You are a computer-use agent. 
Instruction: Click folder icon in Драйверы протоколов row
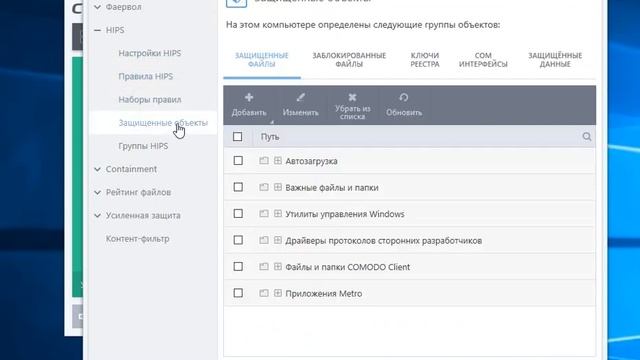[264, 240]
